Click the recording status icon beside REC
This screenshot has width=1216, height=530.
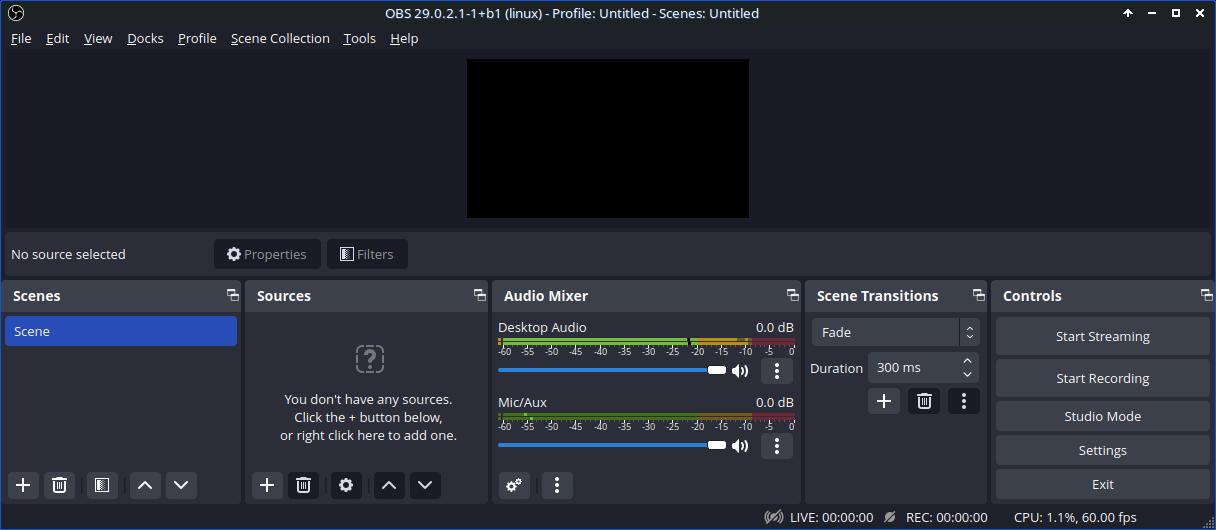[x=890, y=517]
